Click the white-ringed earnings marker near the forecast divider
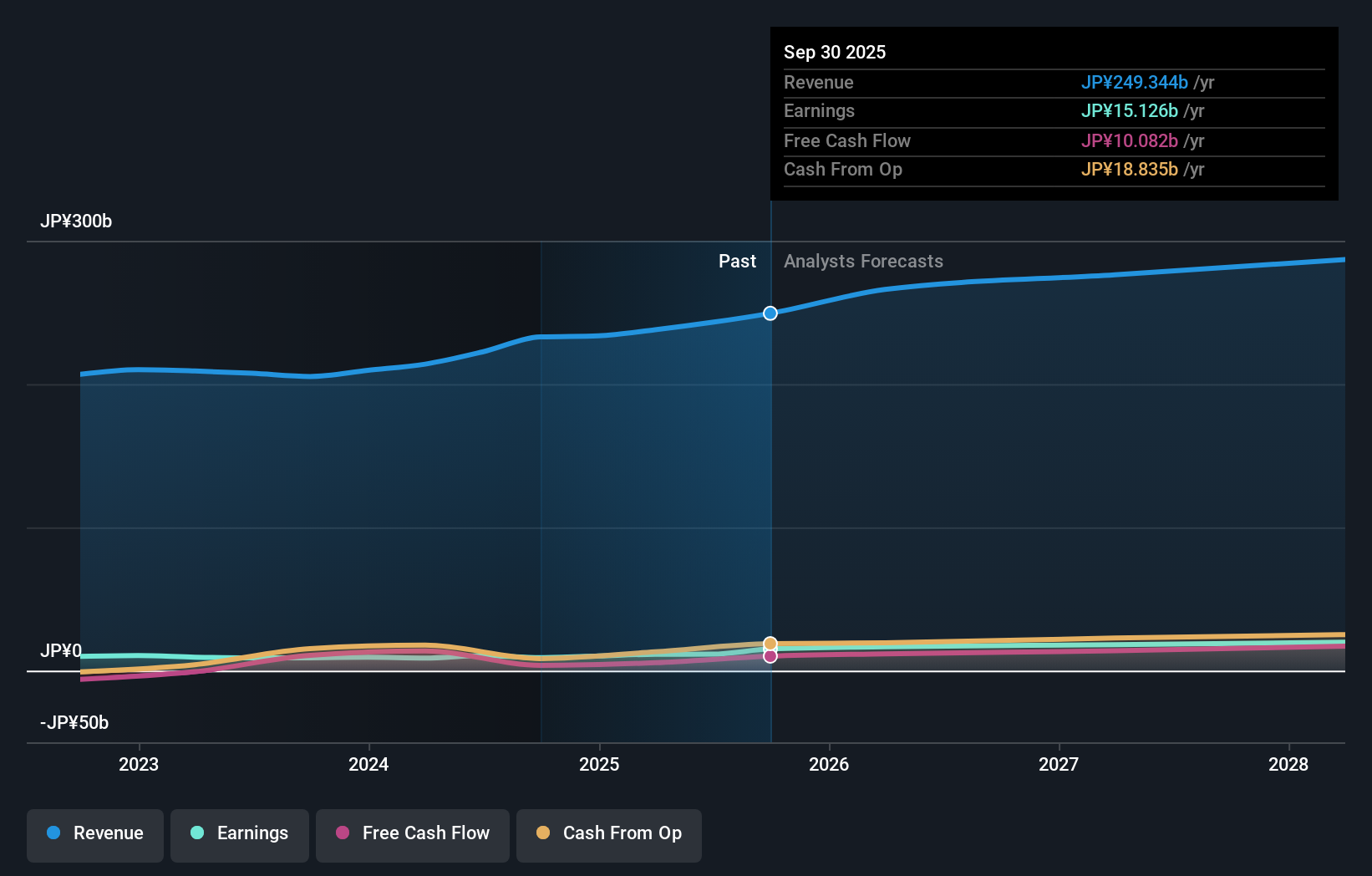This screenshot has height=876, width=1372. pyautogui.click(x=770, y=650)
